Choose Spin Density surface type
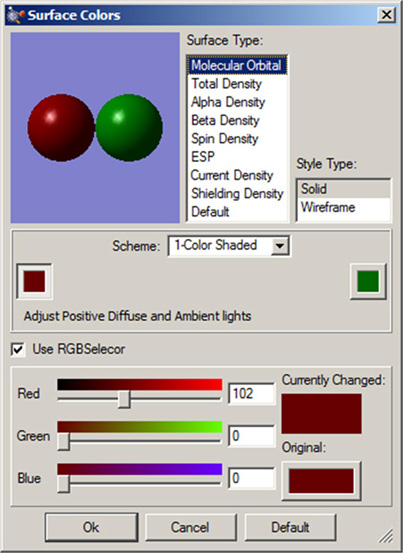Screen dimensions: 403x553 click(225, 139)
